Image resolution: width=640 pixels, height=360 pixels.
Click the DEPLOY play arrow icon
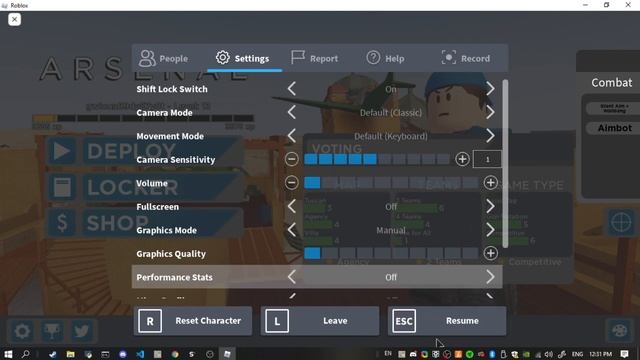click(x=61, y=151)
